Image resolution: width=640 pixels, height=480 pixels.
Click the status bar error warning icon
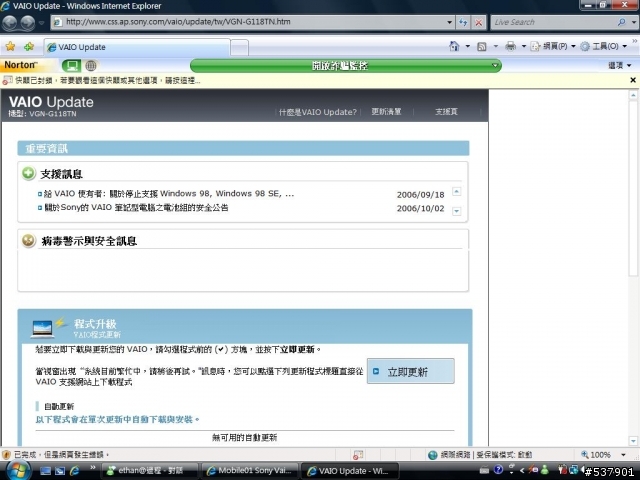pyautogui.click(x=6, y=454)
